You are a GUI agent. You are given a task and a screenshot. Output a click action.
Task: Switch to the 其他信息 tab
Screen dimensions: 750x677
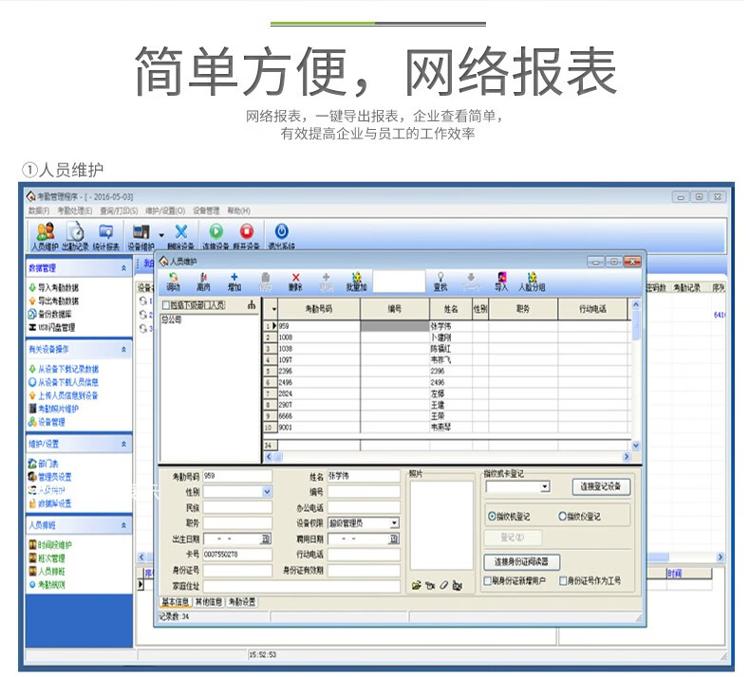click(209, 602)
